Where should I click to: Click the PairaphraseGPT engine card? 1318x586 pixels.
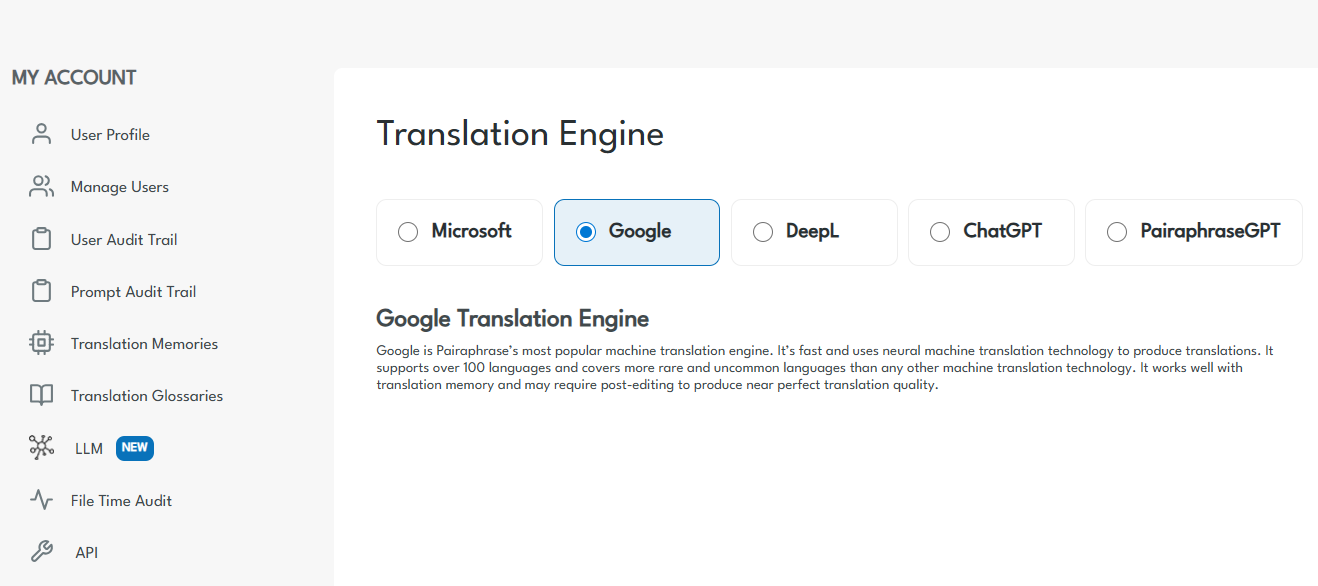[1193, 231]
